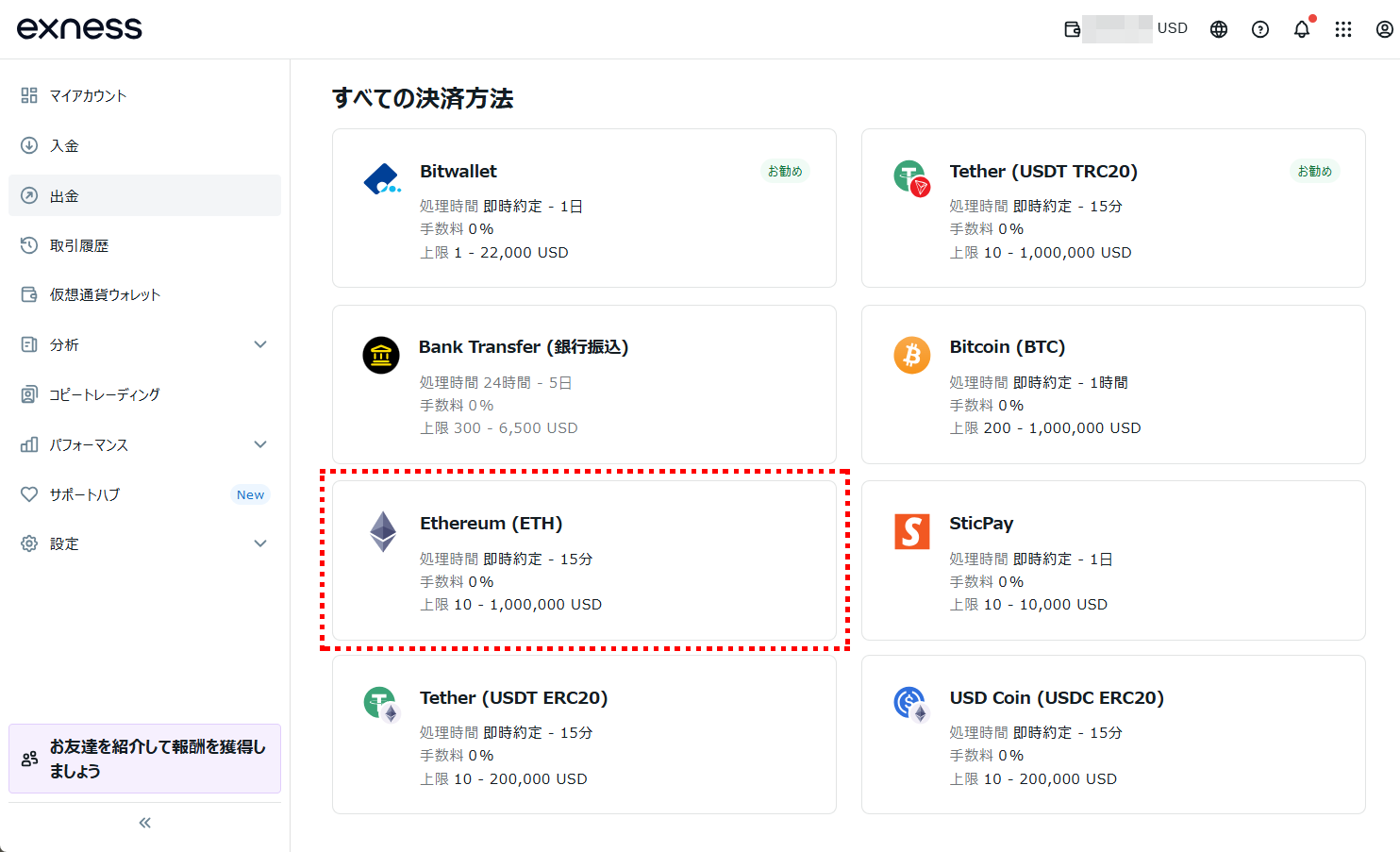The image size is (1400, 852).
Task: Click the 入金 deposit arrow icon
Action: [29, 145]
